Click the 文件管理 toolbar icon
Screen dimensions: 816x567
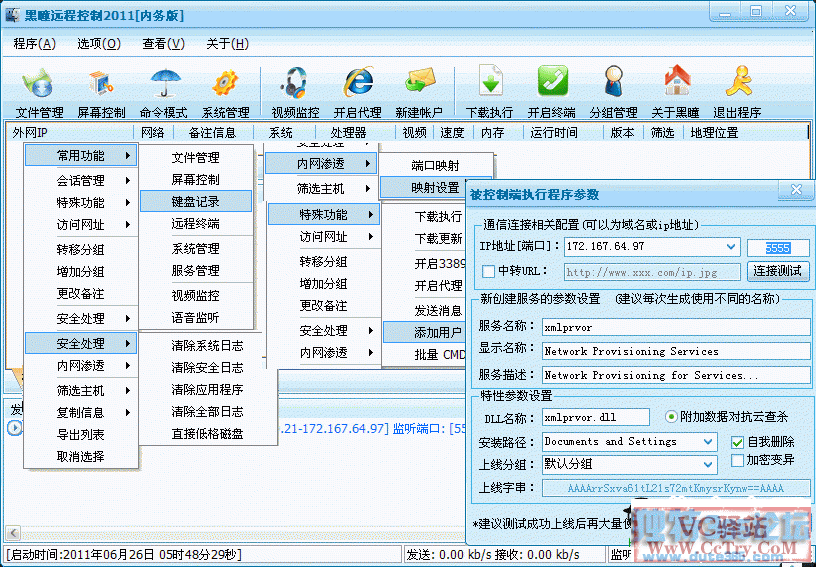(39, 83)
